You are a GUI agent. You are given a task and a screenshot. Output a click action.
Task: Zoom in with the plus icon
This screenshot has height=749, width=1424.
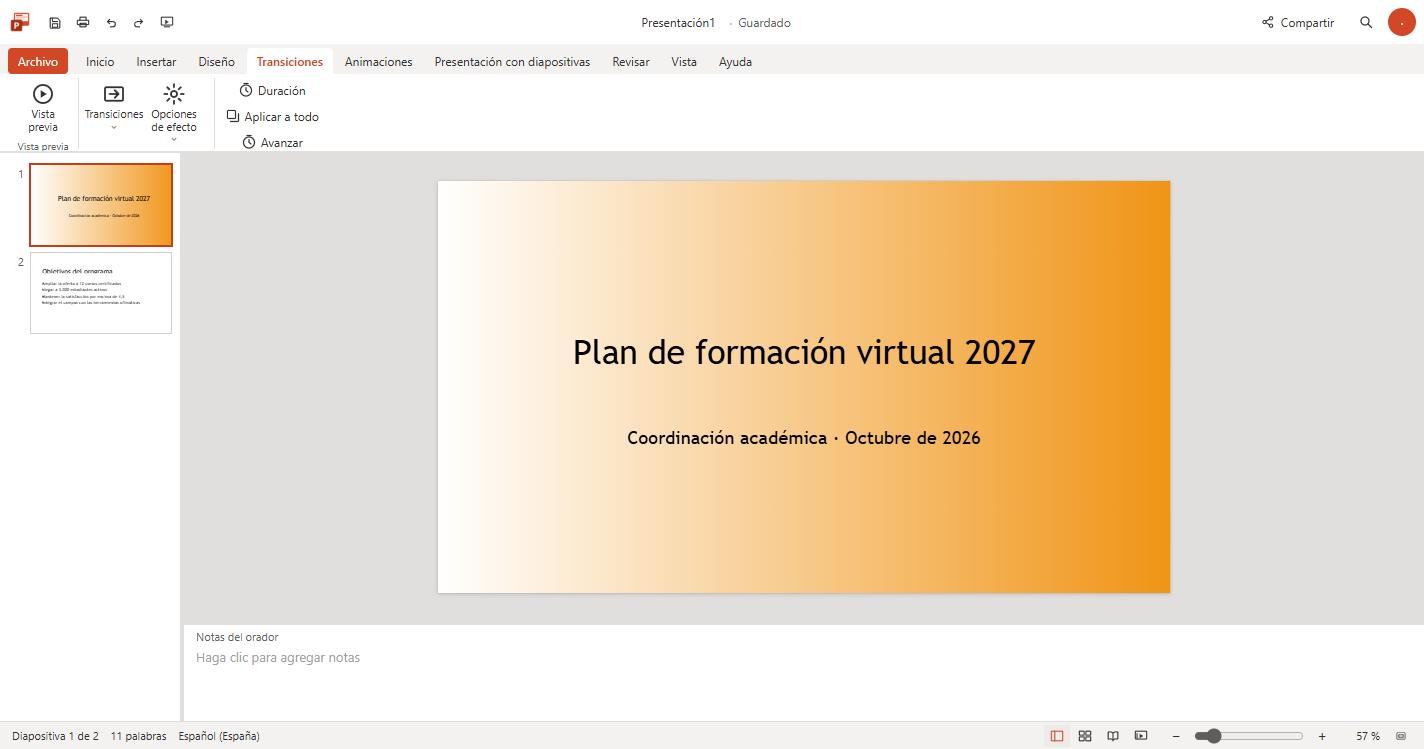click(x=1322, y=736)
